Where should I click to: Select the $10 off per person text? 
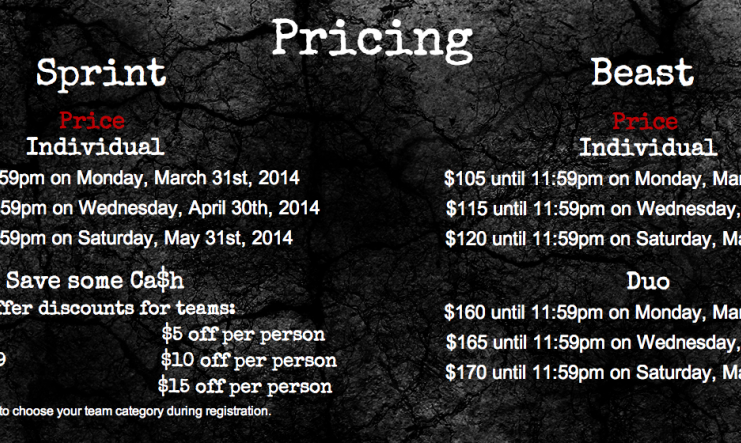(249, 360)
